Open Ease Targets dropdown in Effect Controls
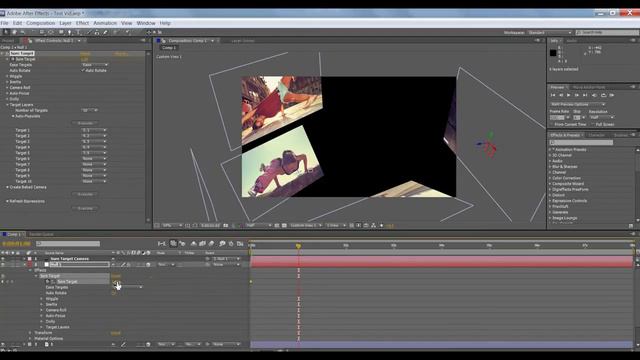Screen dimensions: 640x360 click(x=95, y=64)
